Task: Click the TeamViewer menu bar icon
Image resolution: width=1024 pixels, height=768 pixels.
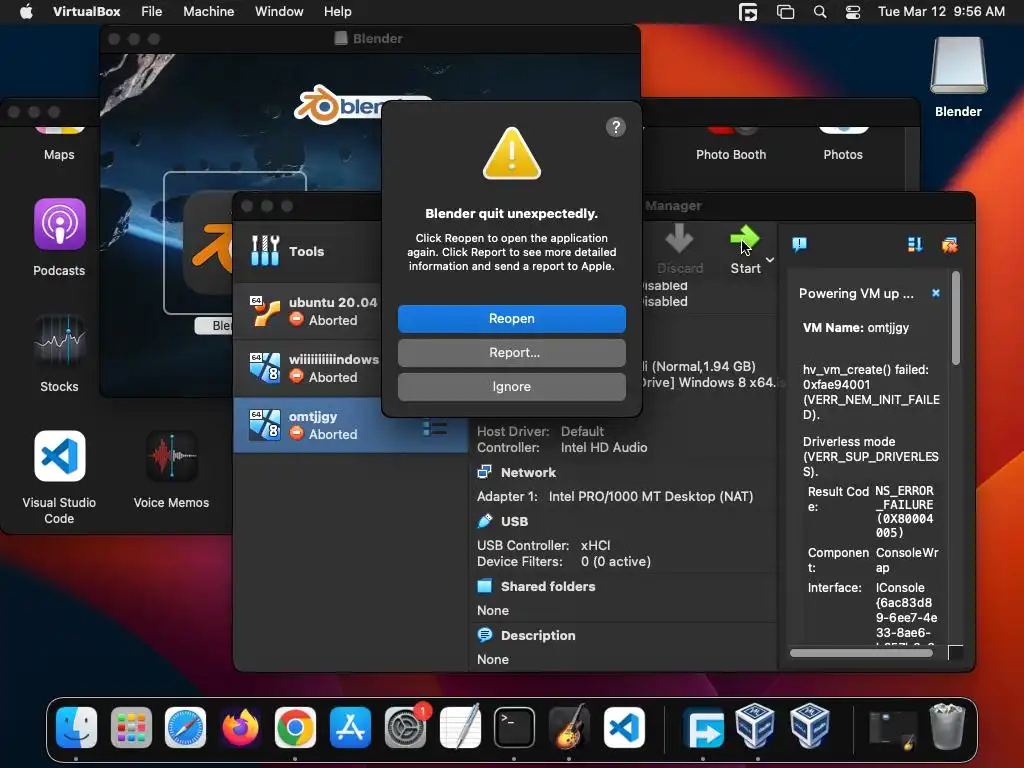Action: point(748,12)
